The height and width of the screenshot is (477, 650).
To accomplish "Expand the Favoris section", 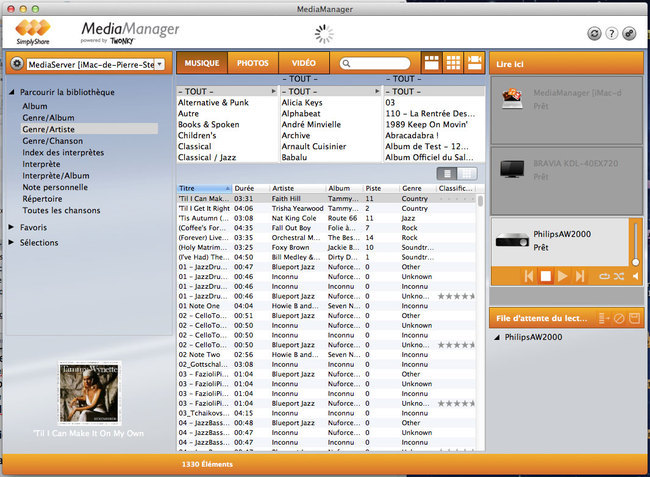I will [x=12, y=227].
